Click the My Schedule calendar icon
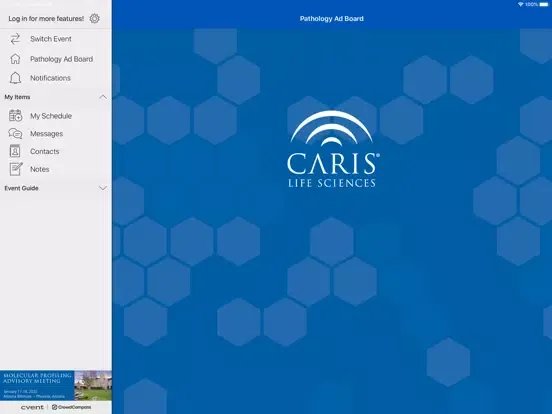The image size is (552, 414). click(x=15, y=115)
